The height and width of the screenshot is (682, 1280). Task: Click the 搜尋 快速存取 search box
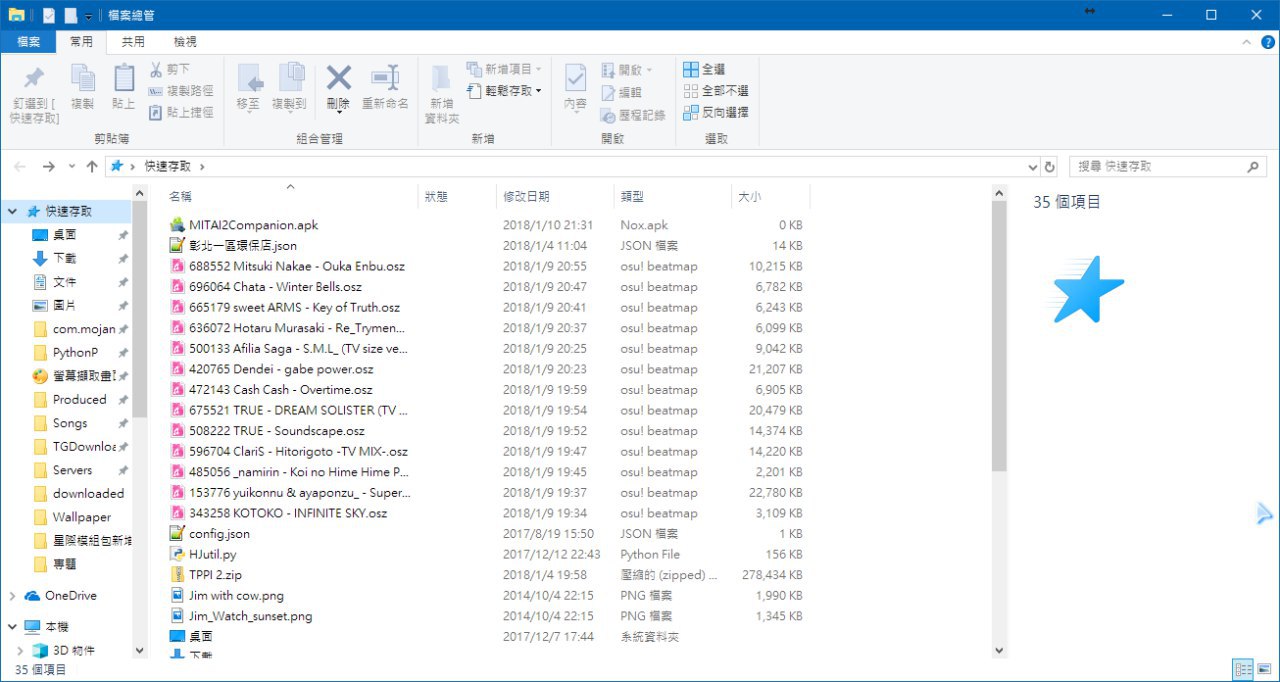(1160, 166)
